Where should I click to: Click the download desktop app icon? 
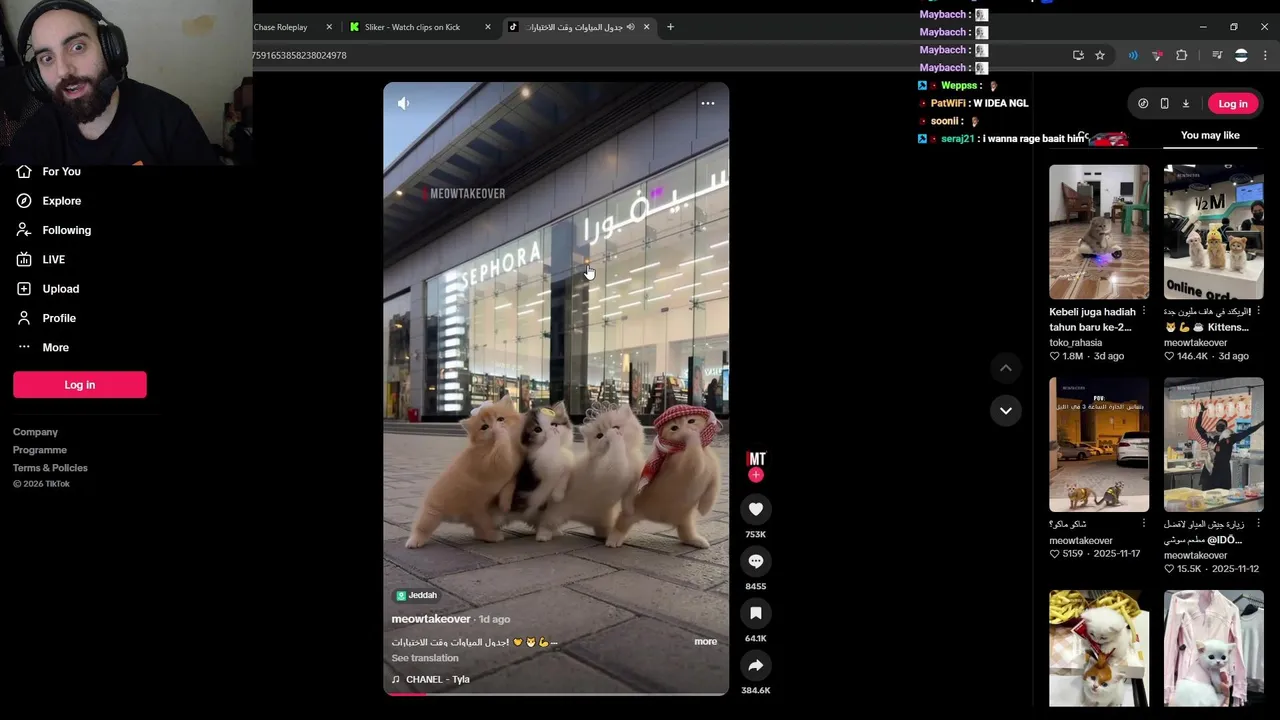point(1186,104)
